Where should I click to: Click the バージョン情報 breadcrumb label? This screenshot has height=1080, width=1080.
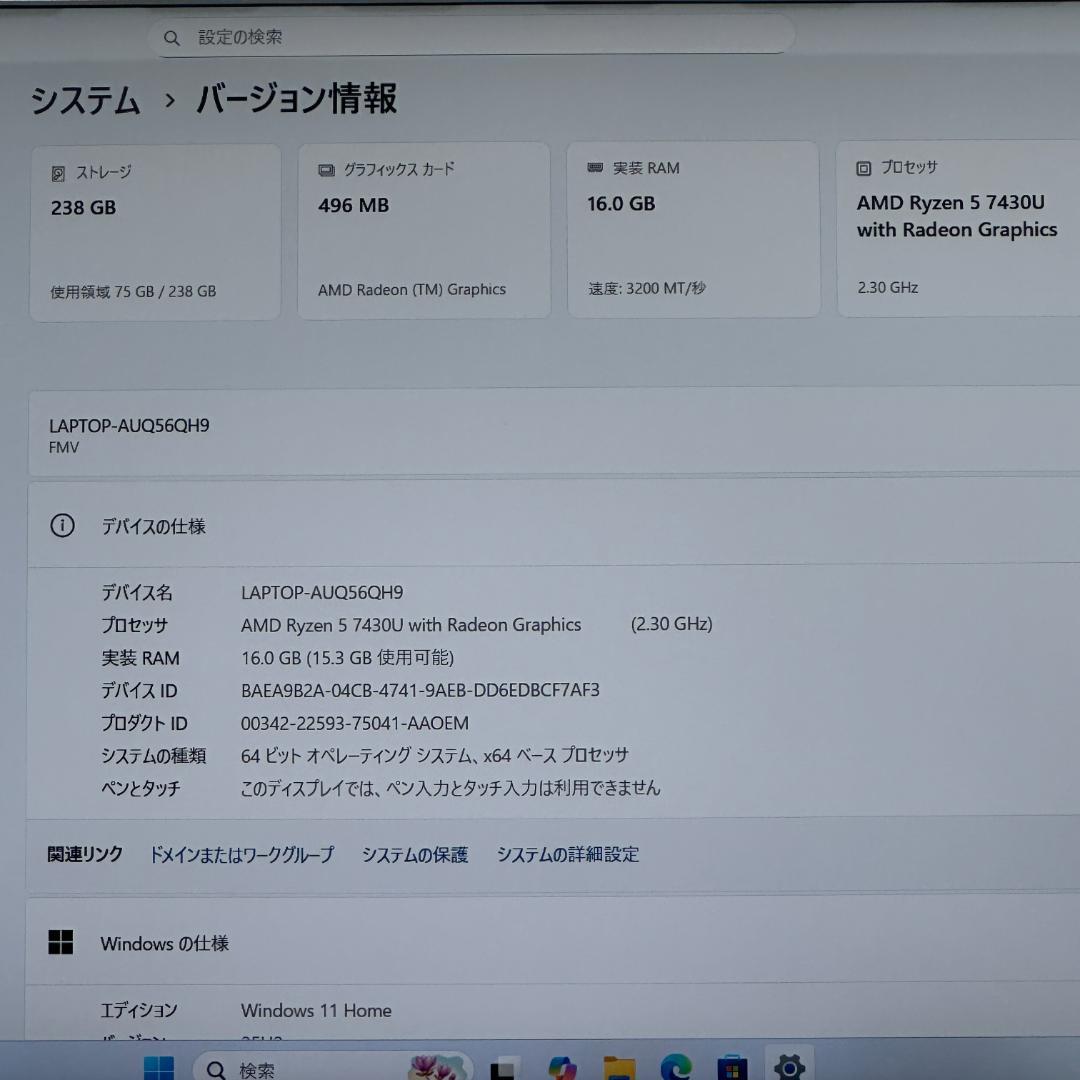click(295, 100)
